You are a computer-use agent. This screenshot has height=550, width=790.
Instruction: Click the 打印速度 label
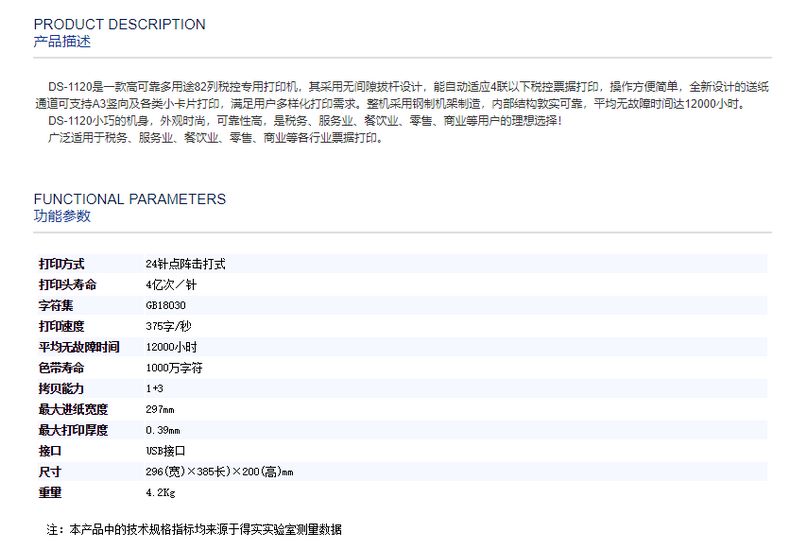pos(61,326)
